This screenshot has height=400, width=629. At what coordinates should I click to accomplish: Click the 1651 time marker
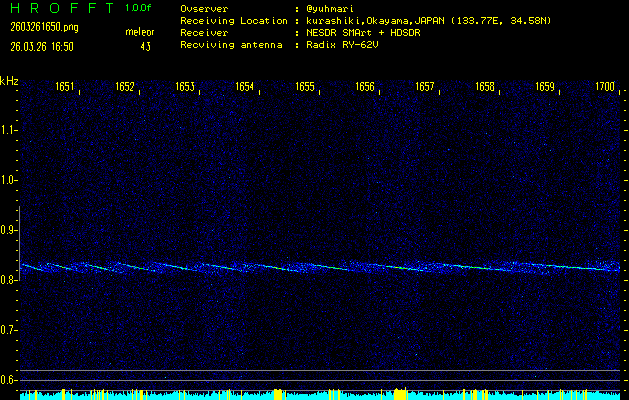pos(65,87)
